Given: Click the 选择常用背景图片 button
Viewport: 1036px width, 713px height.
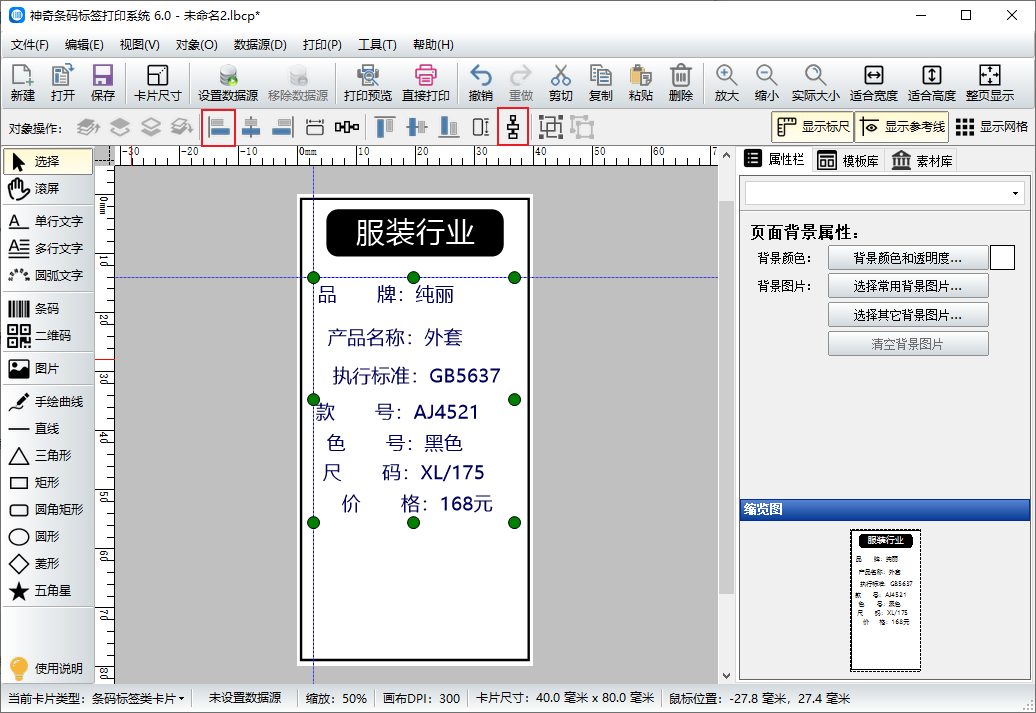Looking at the screenshot, I should [x=907, y=286].
